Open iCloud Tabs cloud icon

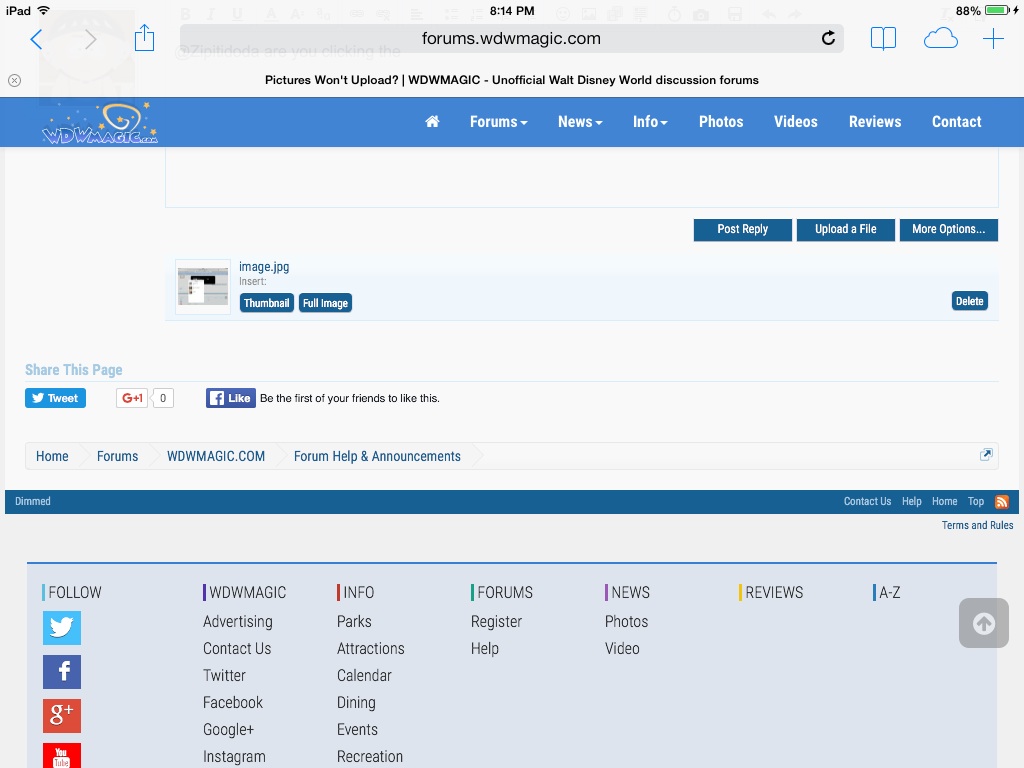[x=940, y=39]
